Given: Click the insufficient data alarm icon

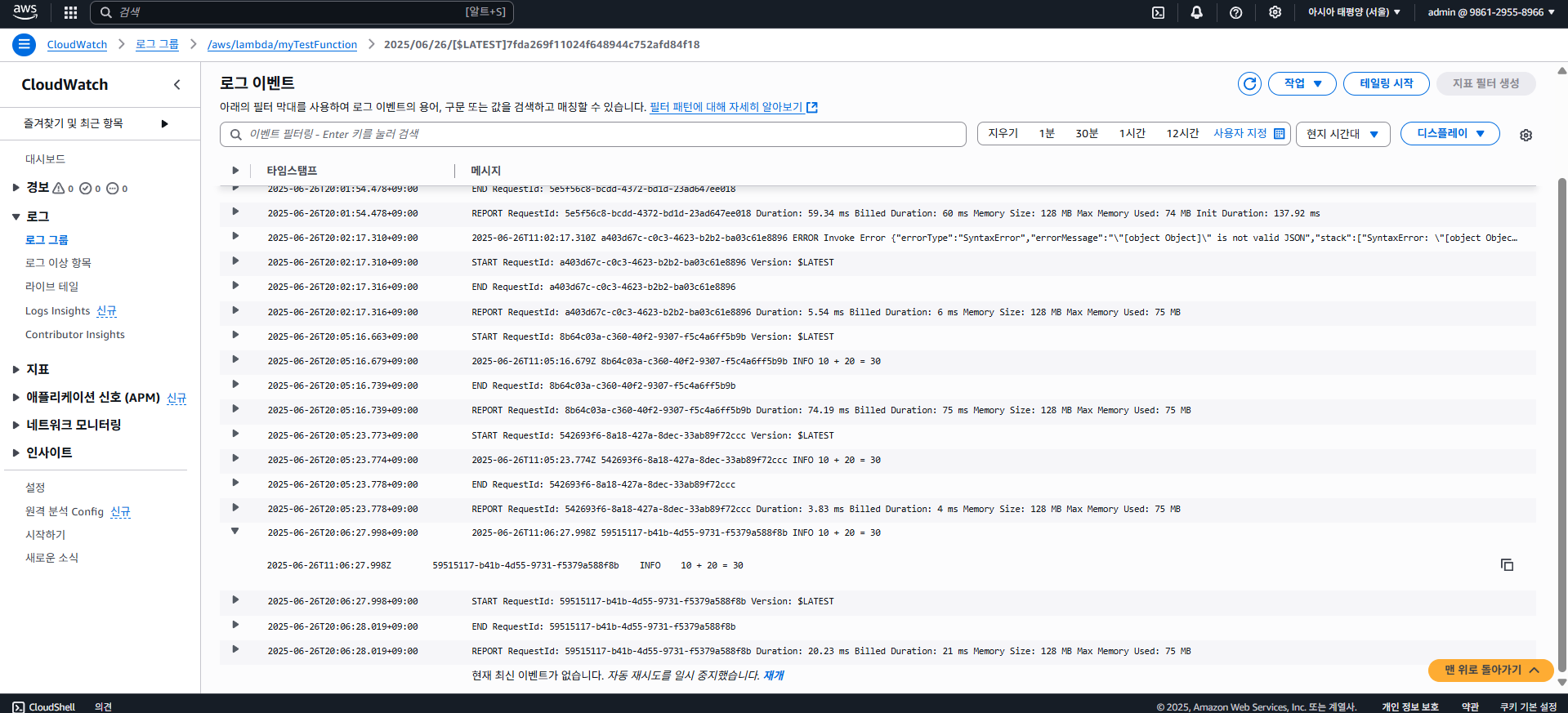Looking at the screenshot, I should [113, 188].
